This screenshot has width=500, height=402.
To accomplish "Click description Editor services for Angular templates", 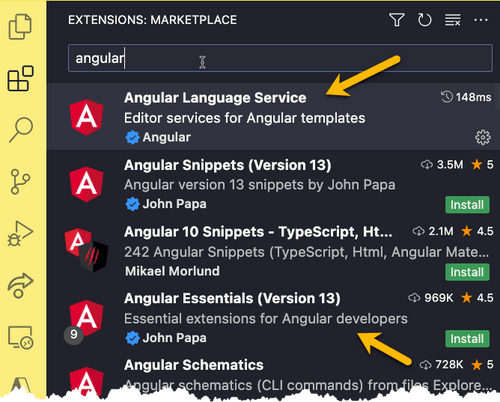I will tap(245, 118).
